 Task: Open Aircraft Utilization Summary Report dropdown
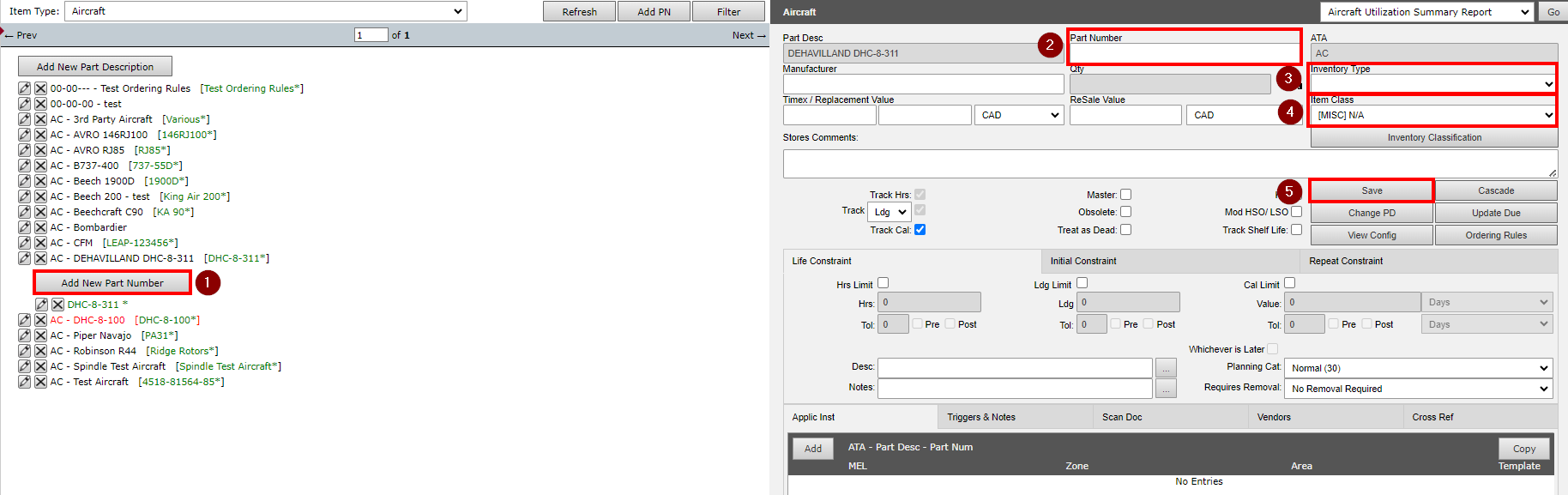[1426, 12]
